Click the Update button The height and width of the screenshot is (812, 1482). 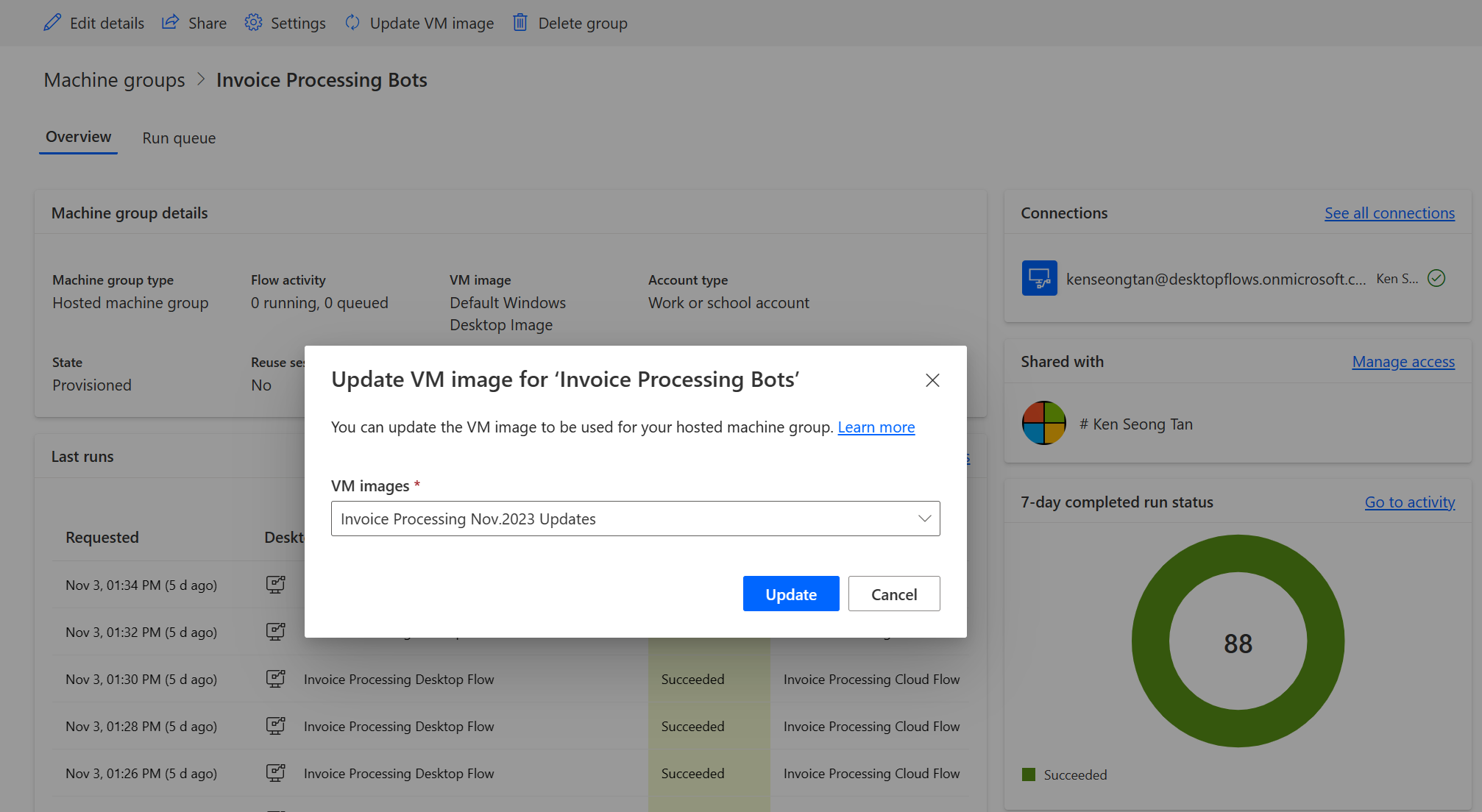791,593
